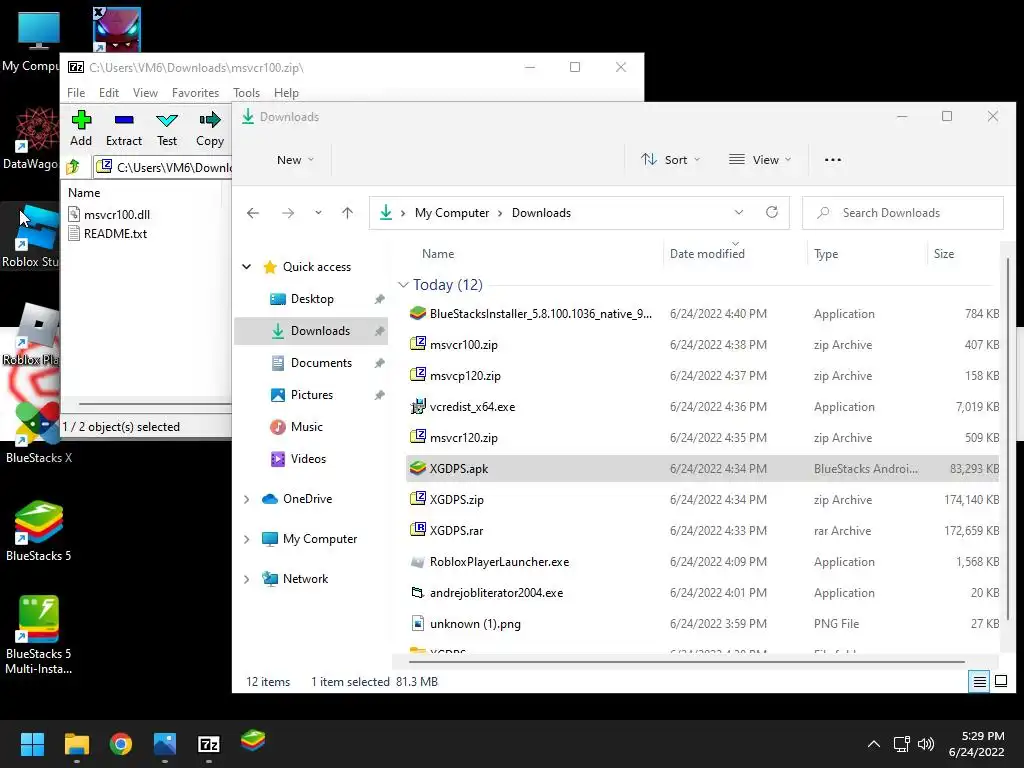The width and height of the screenshot is (1024, 768).
Task: Collapse the Quick access tree node
Action: point(247,266)
